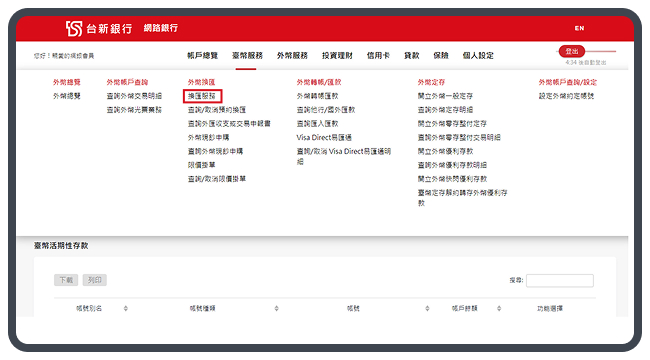Screen dimensions: 650x360
Task: Sort by 帳號種類 arrow icon
Action: [x=276, y=309]
